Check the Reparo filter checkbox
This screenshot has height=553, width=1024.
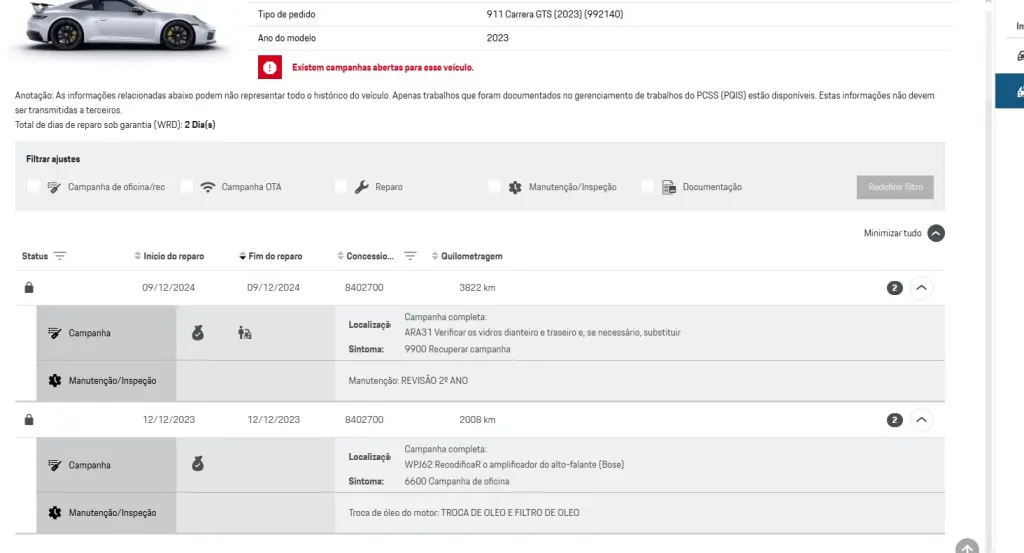click(341, 187)
